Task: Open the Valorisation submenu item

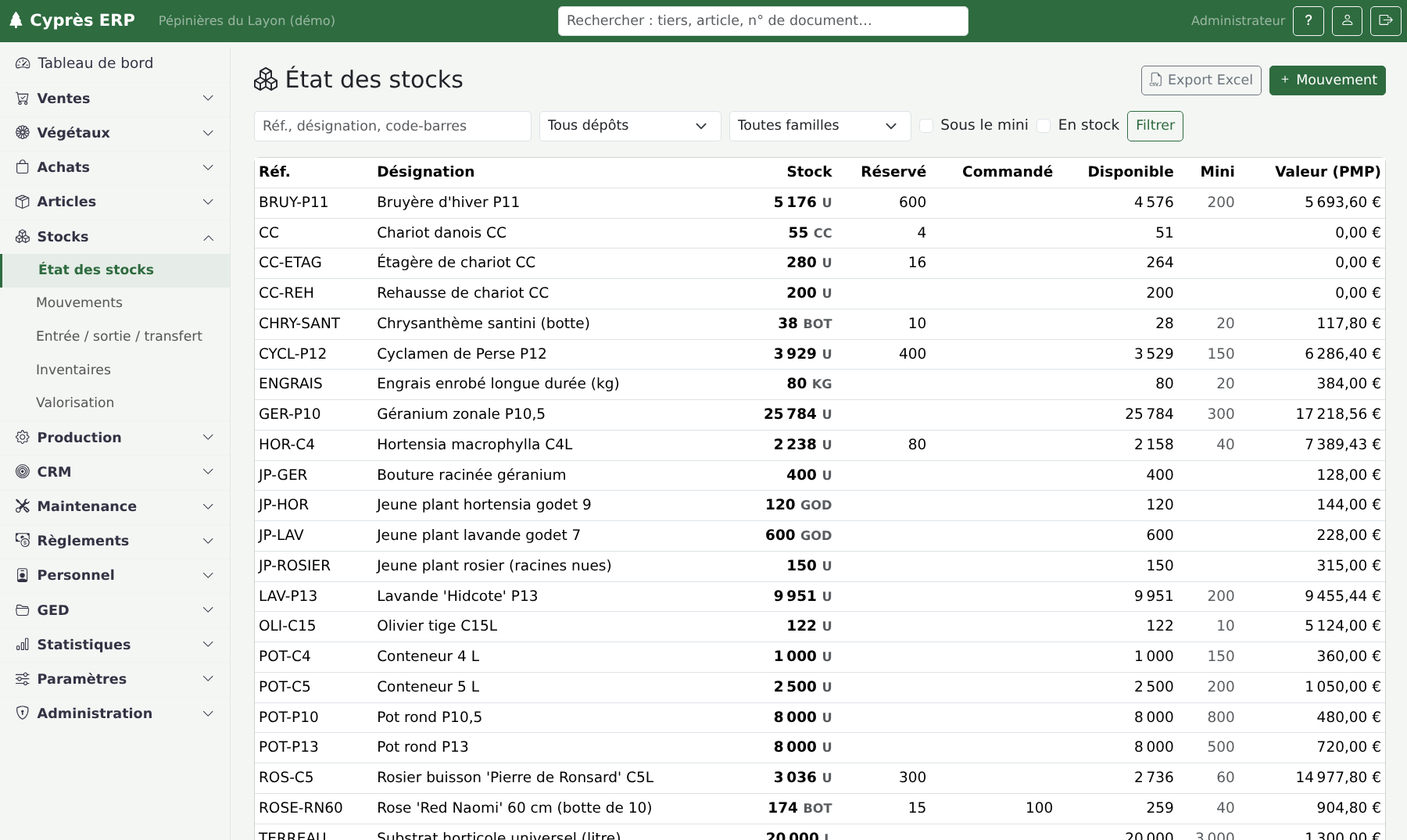Action: pos(75,402)
